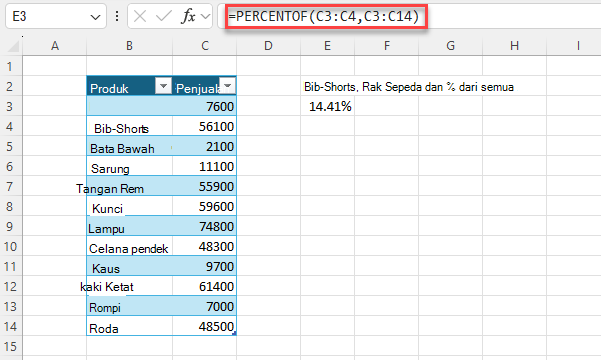This screenshot has height=360, width=601.
Task: Click the Rompi product cell
Action: (130, 306)
